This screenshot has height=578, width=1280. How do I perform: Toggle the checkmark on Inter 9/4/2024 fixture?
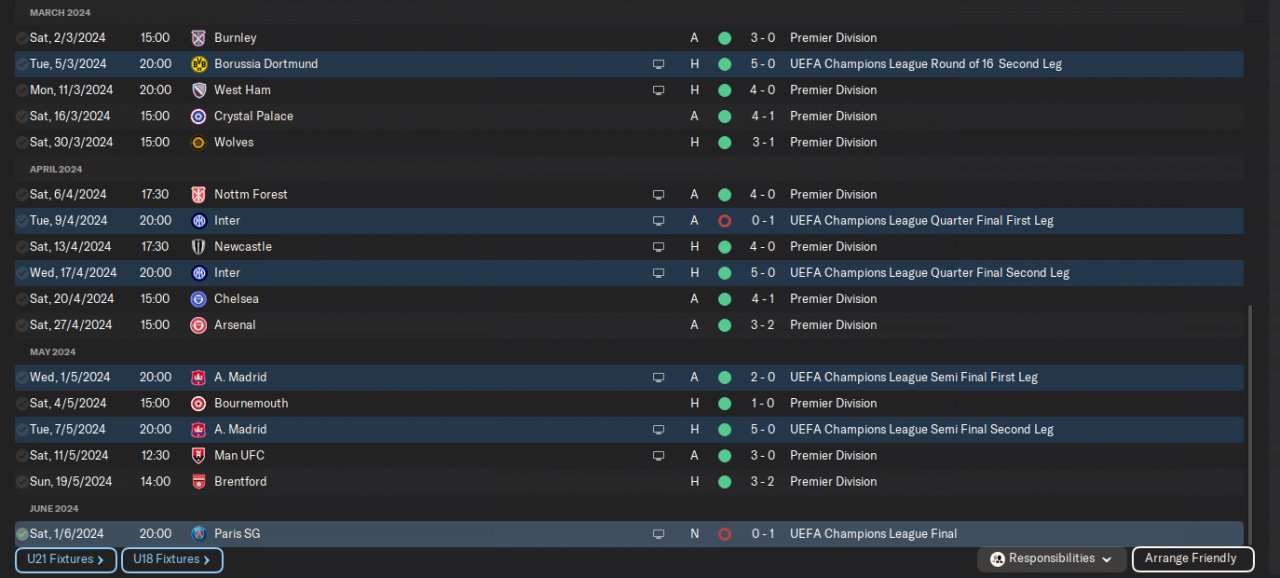(22, 221)
